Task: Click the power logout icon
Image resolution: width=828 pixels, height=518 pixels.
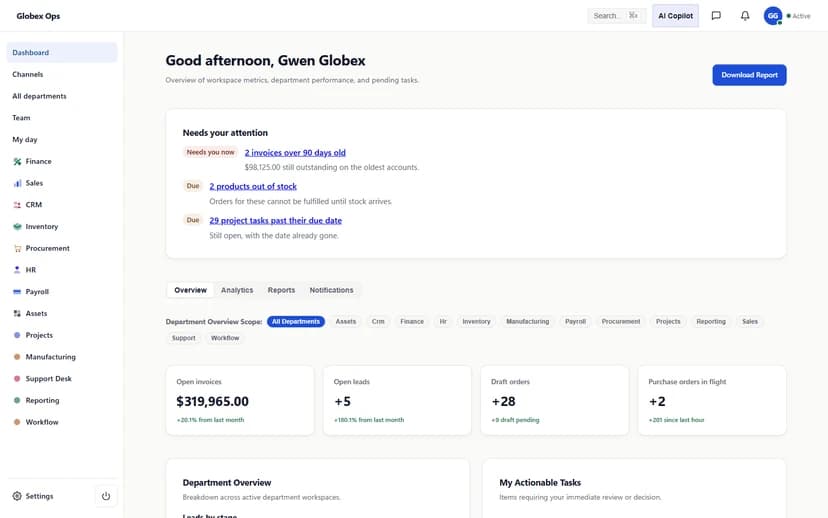Action: 106,496
